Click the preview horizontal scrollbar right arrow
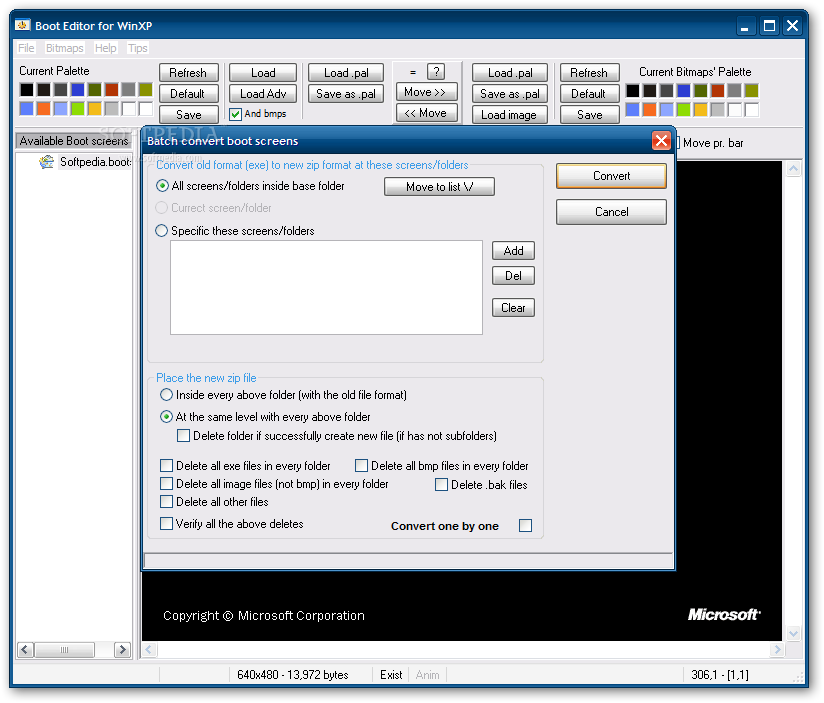 point(777,649)
